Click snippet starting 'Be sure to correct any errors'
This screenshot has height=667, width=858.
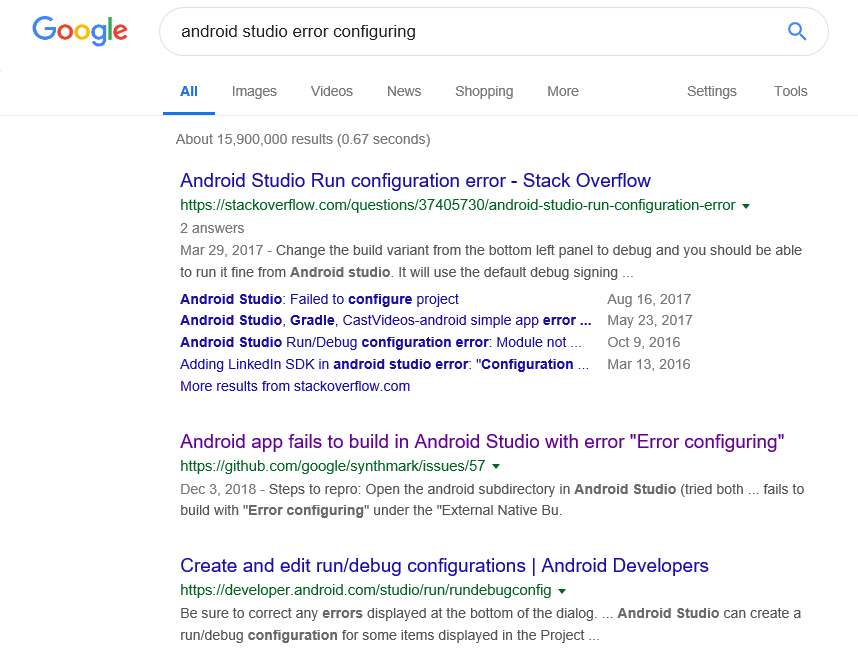point(490,624)
